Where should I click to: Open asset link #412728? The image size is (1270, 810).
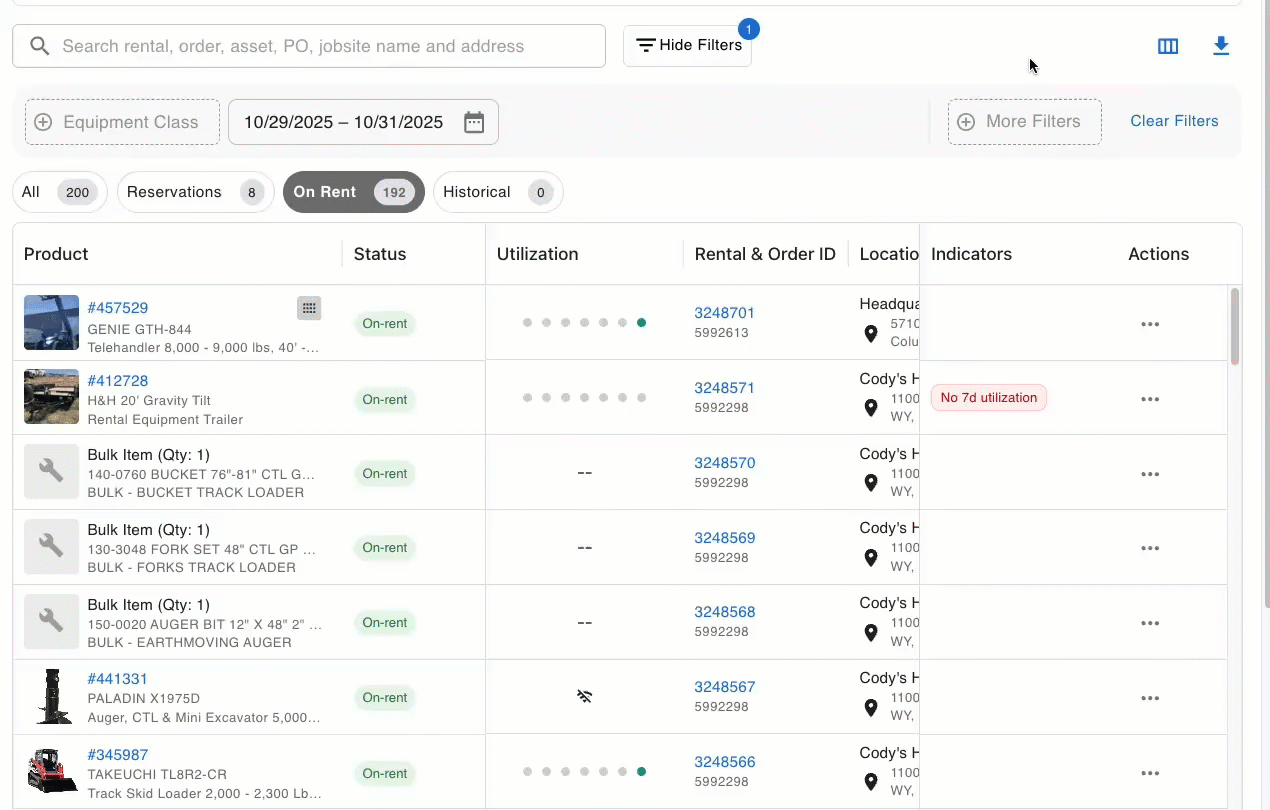click(118, 381)
